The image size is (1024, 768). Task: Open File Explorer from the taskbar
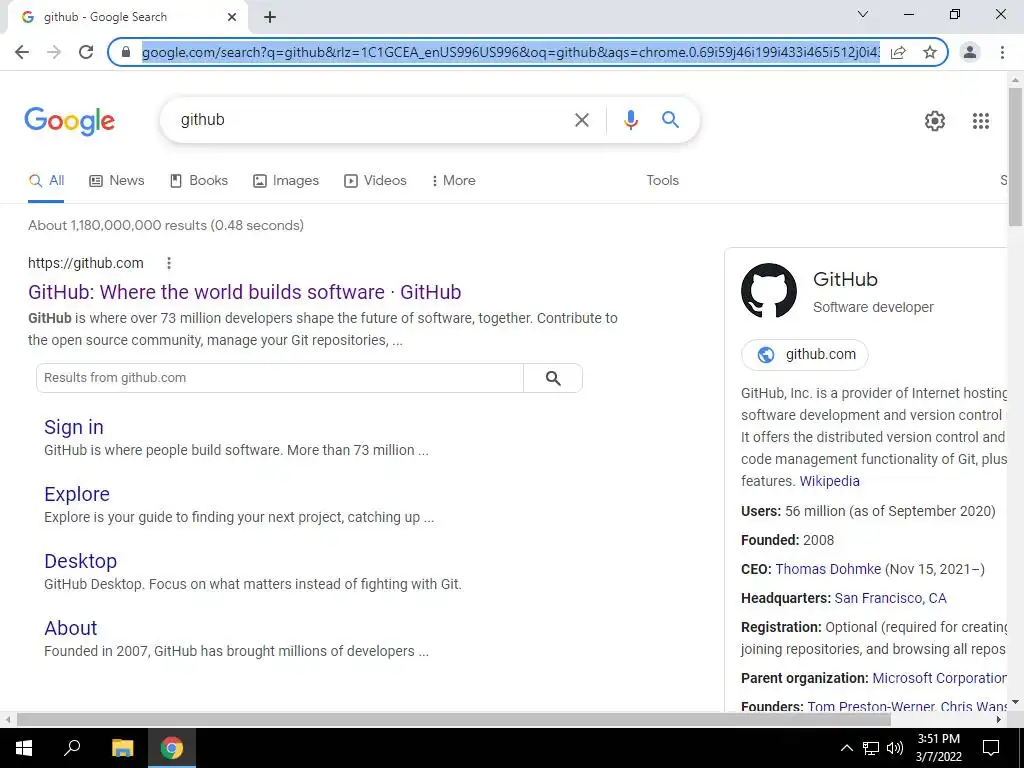[x=122, y=748]
